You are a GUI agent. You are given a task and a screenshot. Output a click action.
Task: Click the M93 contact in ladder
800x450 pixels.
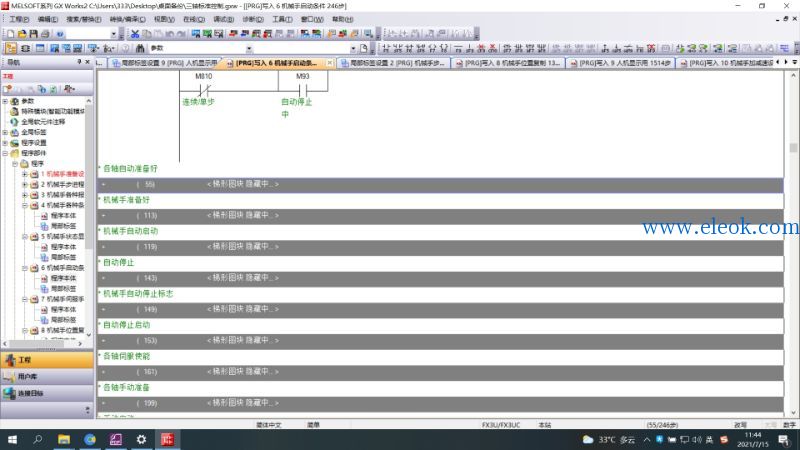point(303,90)
